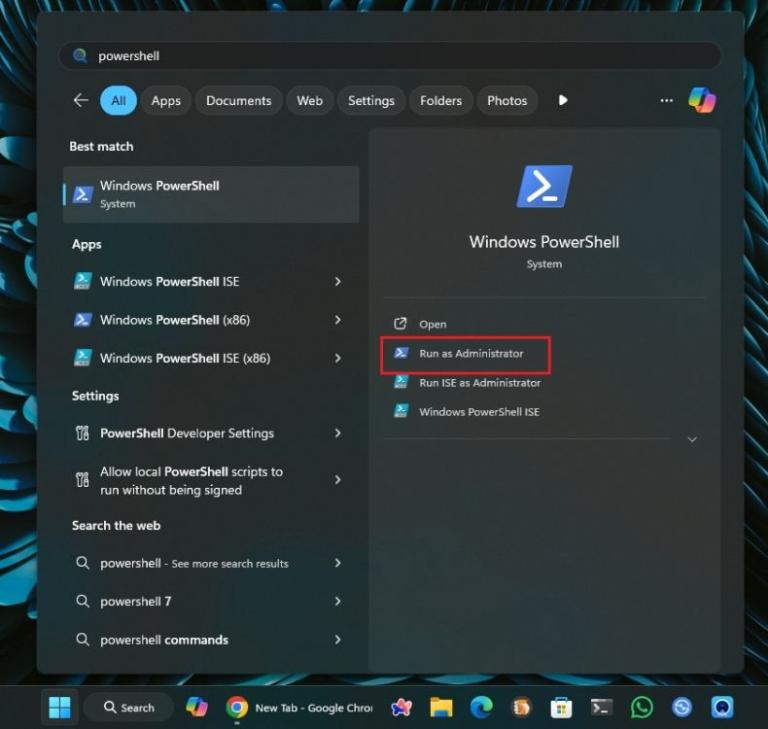
Task: Click the colorful pinwheel app in the taskbar
Action: pyautogui.click(x=401, y=707)
